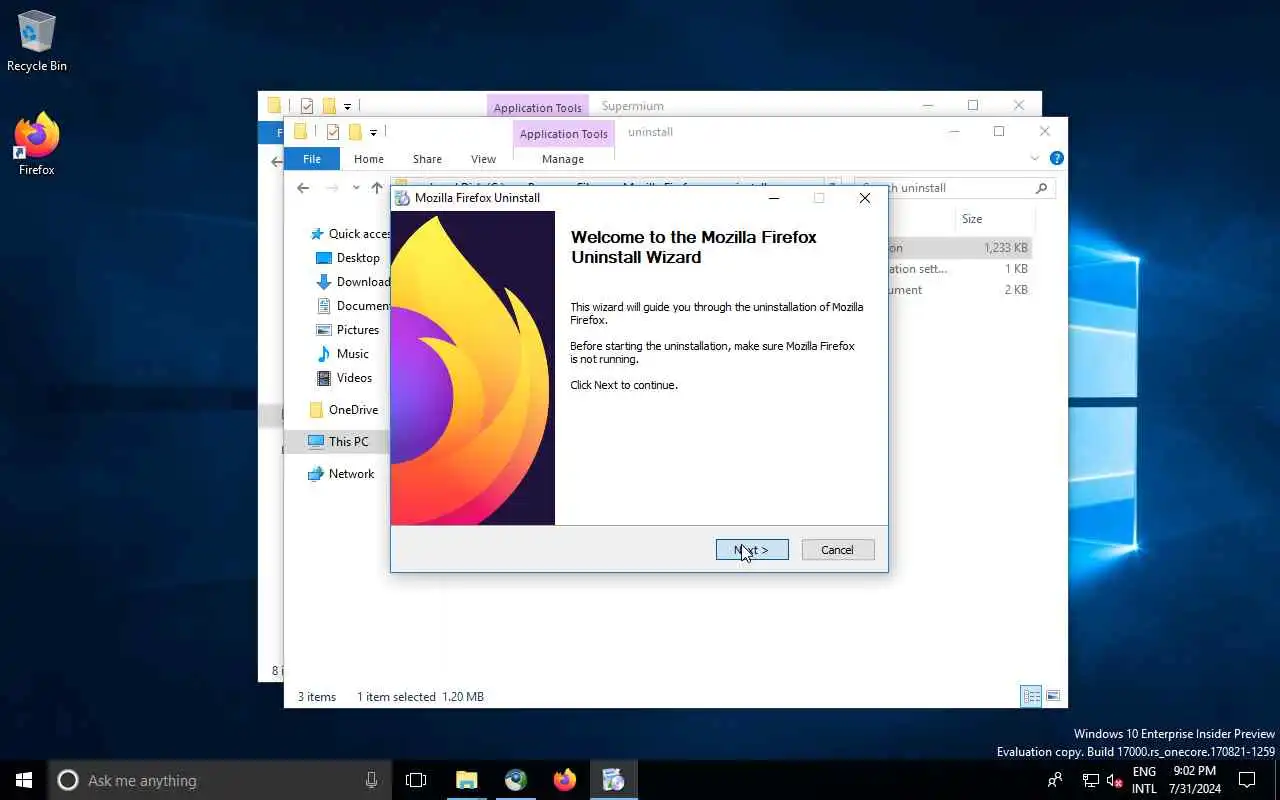The width and height of the screenshot is (1280, 800).
Task: Open Explorer Help question mark icon
Action: tap(1057, 159)
